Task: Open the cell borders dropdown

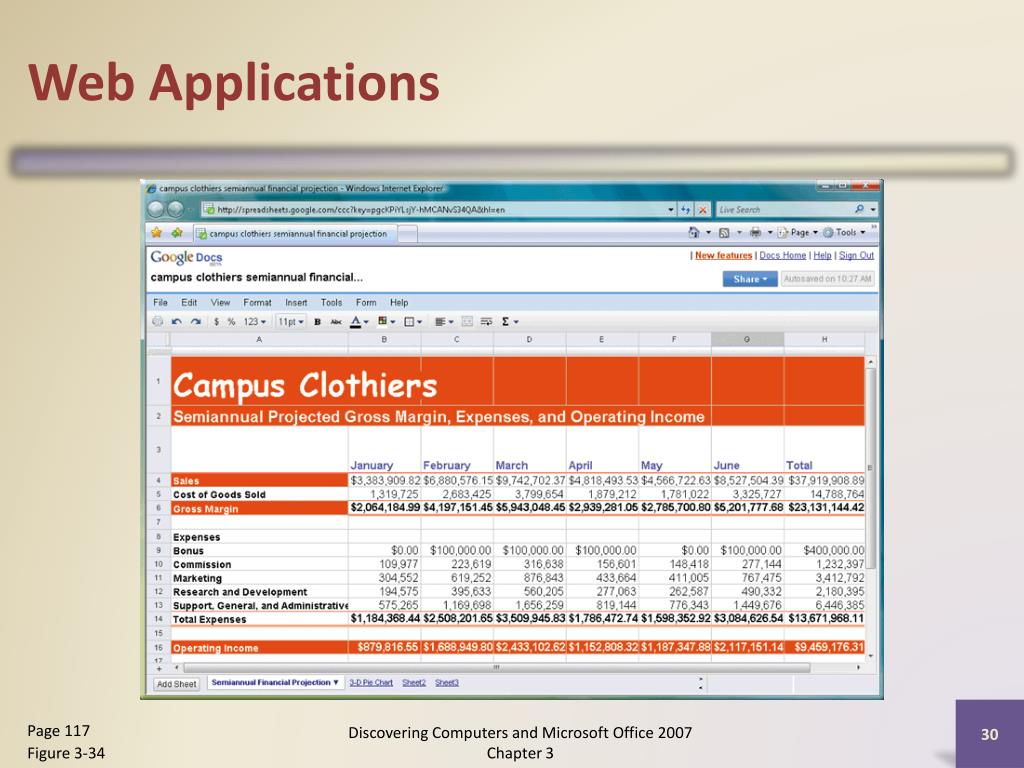Action: (413, 322)
